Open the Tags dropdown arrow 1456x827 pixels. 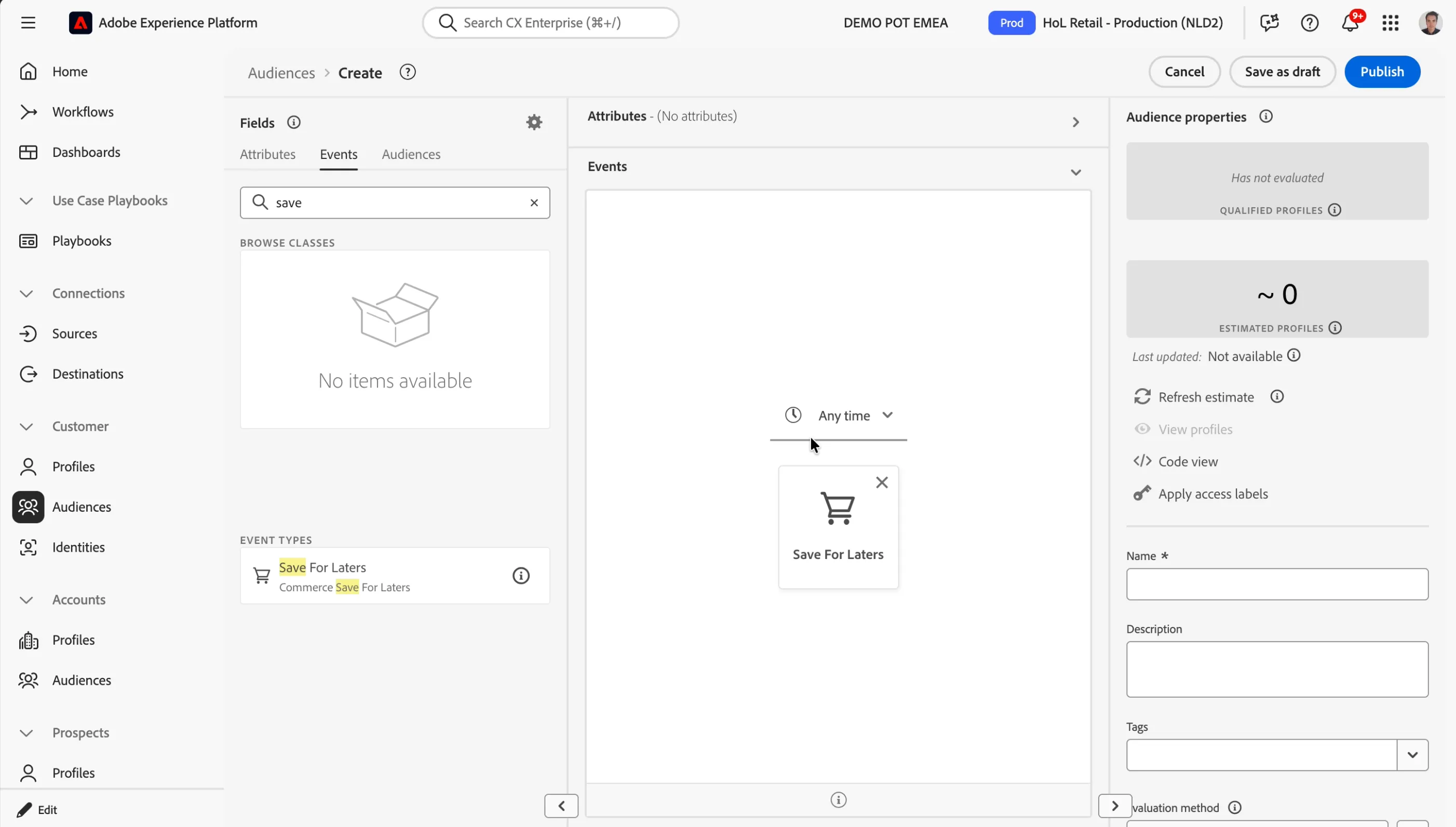(x=1412, y=755)
